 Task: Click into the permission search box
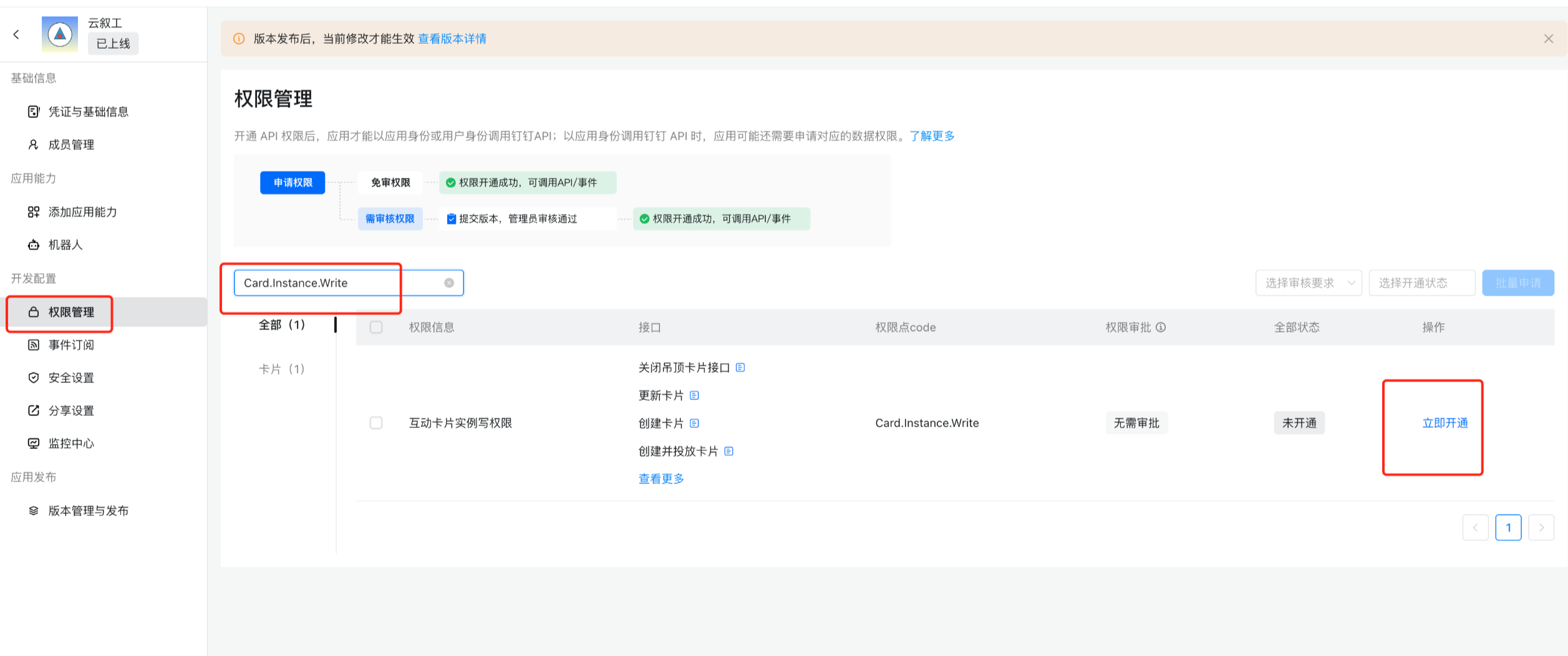(x=337, y=283)
